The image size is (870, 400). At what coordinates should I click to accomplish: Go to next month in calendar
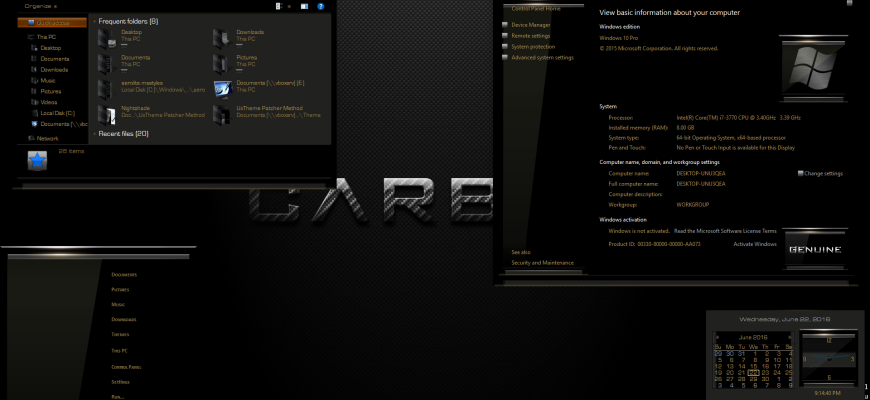tap(790, 337)
